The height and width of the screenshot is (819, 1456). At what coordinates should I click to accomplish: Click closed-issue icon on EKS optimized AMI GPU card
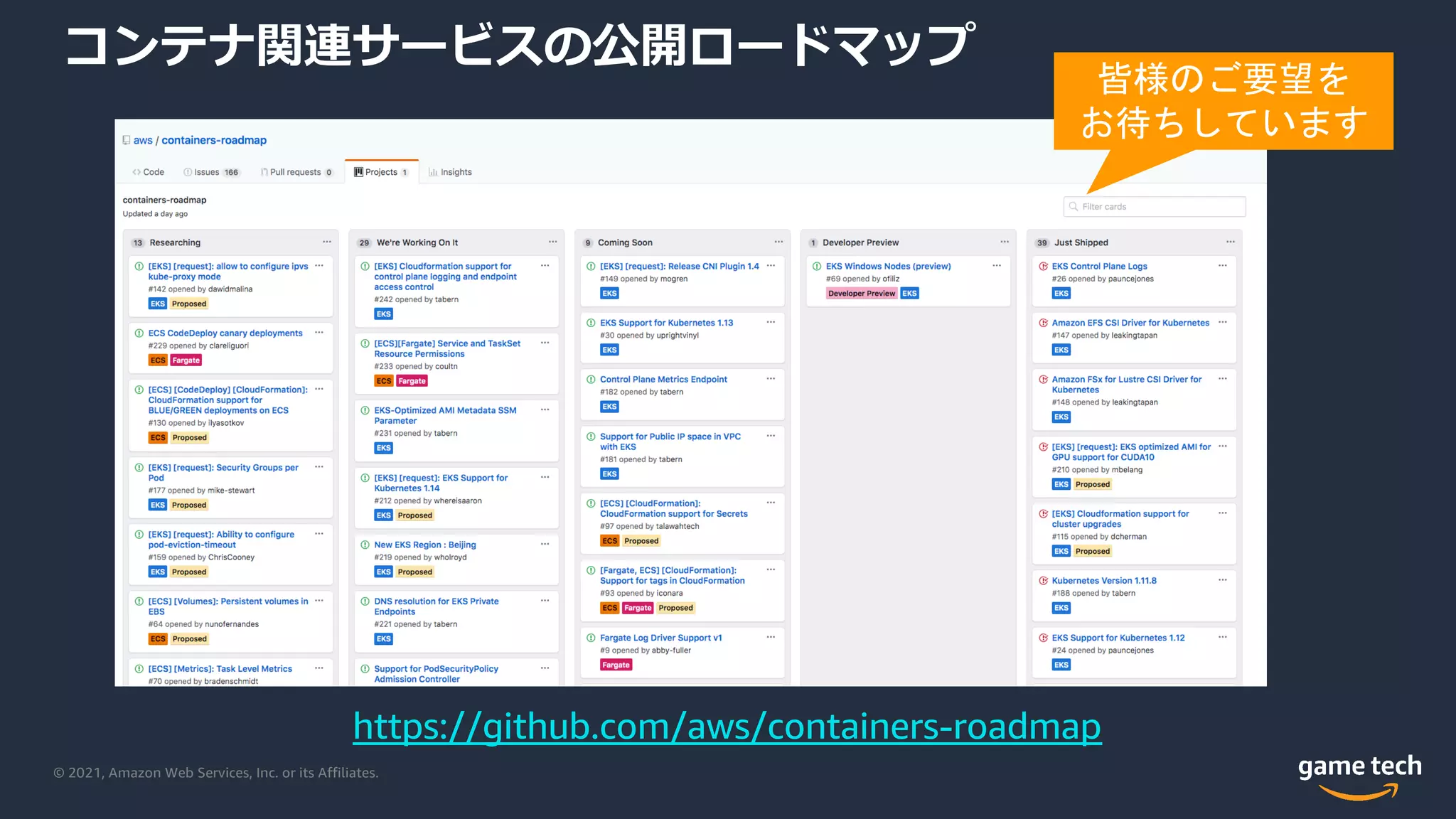(1043, 447)
